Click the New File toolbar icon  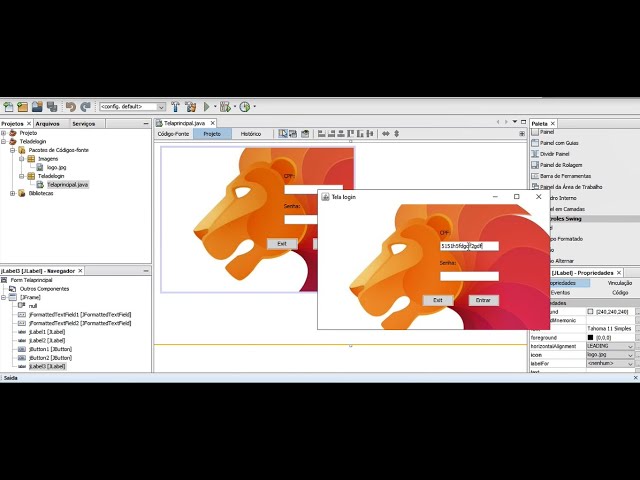pyautogui.click(x=8, y=107)
